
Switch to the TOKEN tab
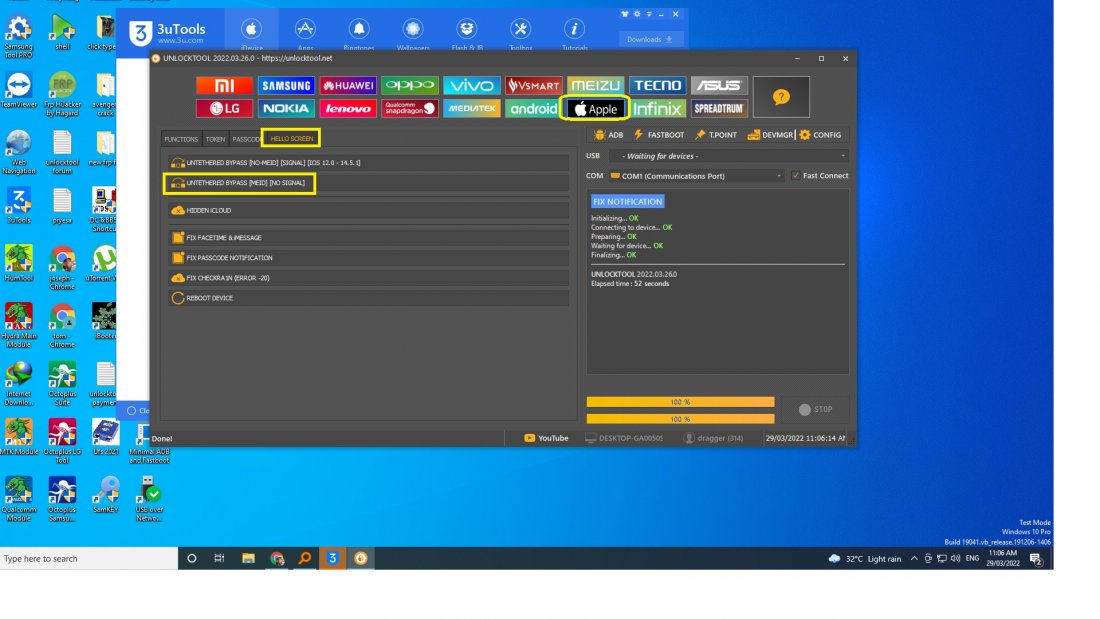[215, 139]
